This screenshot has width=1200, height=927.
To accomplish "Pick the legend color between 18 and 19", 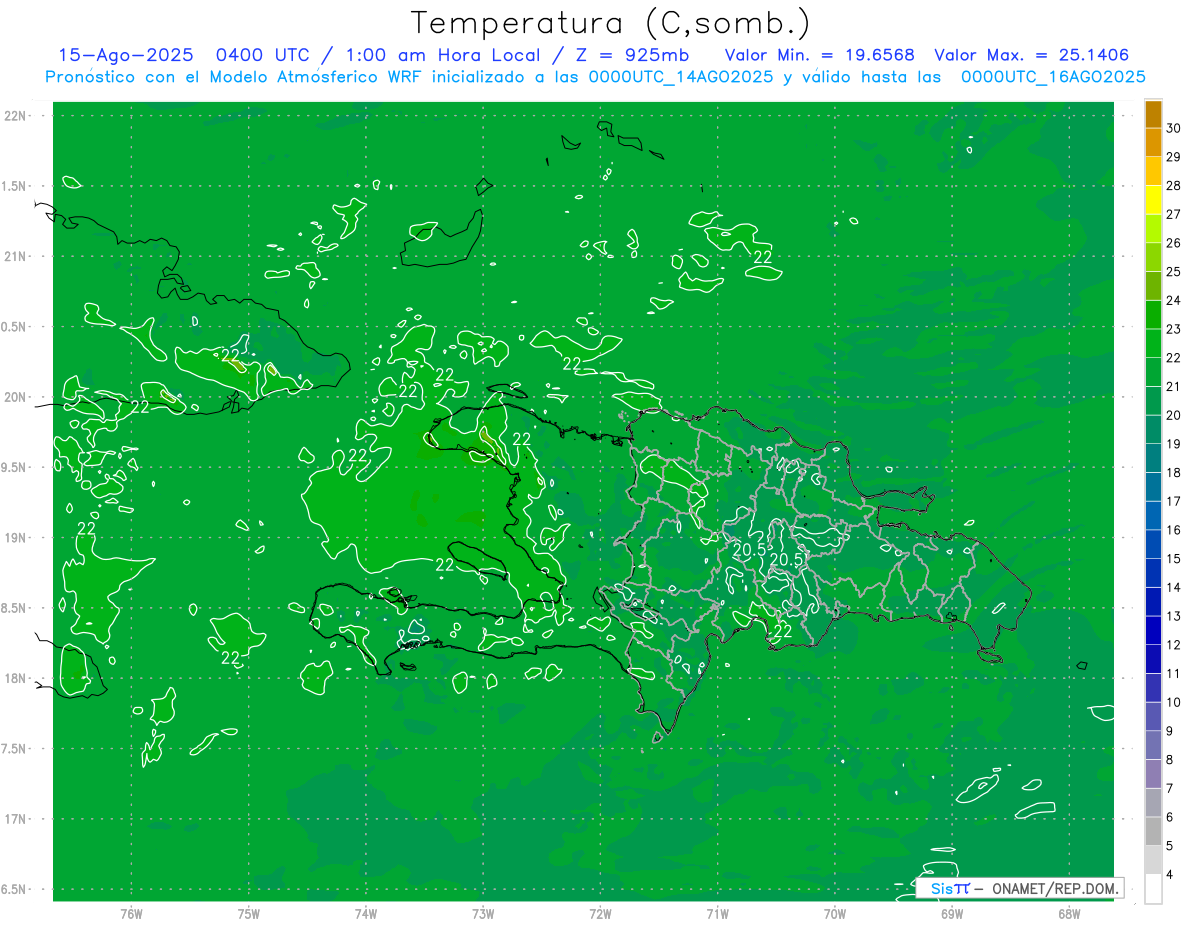I will tap(1153, 458).
